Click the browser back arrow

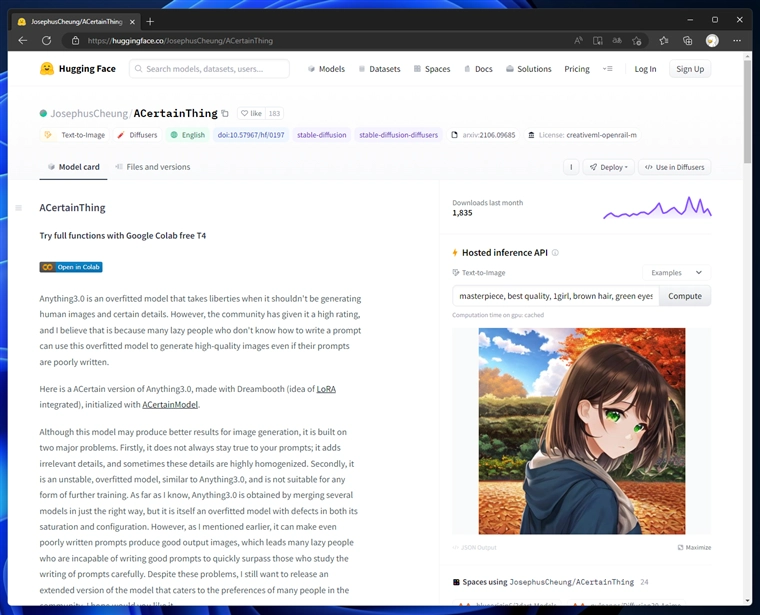pyautogui.click(x=23, y=41)
